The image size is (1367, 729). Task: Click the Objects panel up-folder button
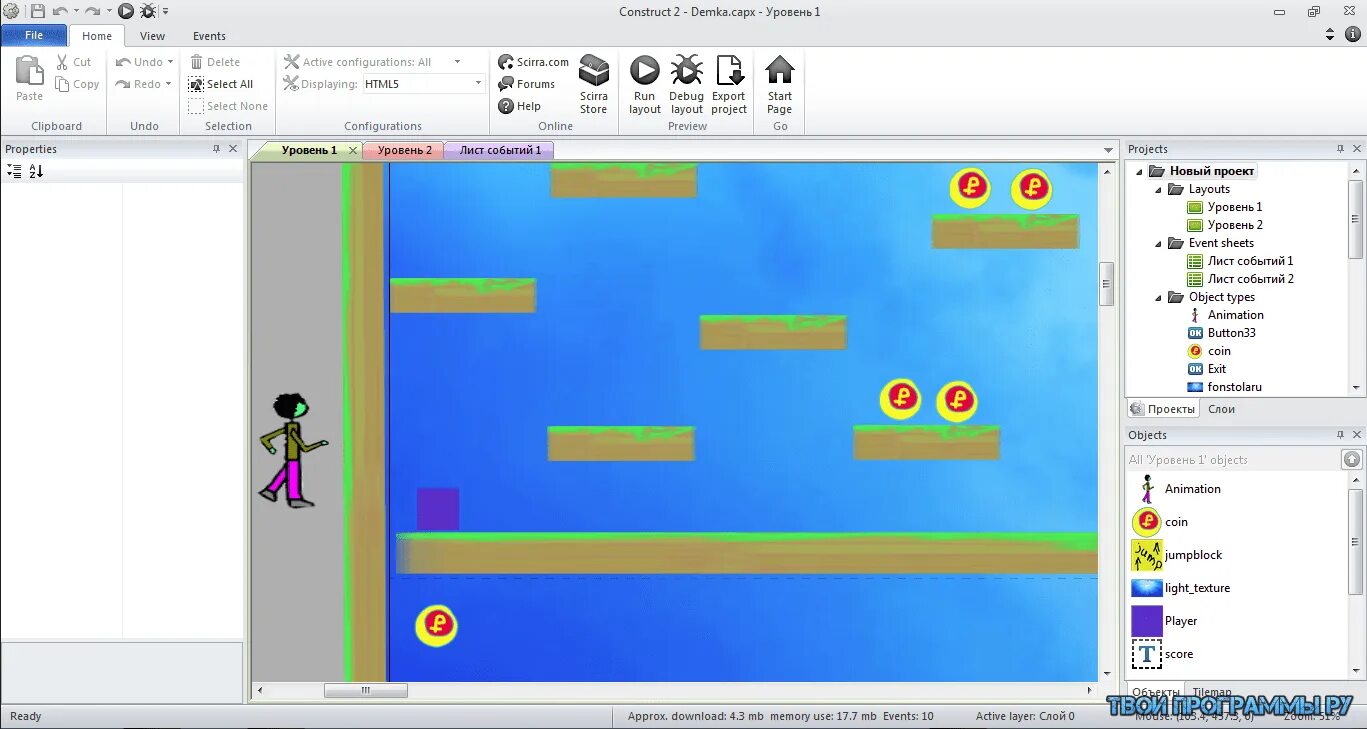pos(1351,459)
